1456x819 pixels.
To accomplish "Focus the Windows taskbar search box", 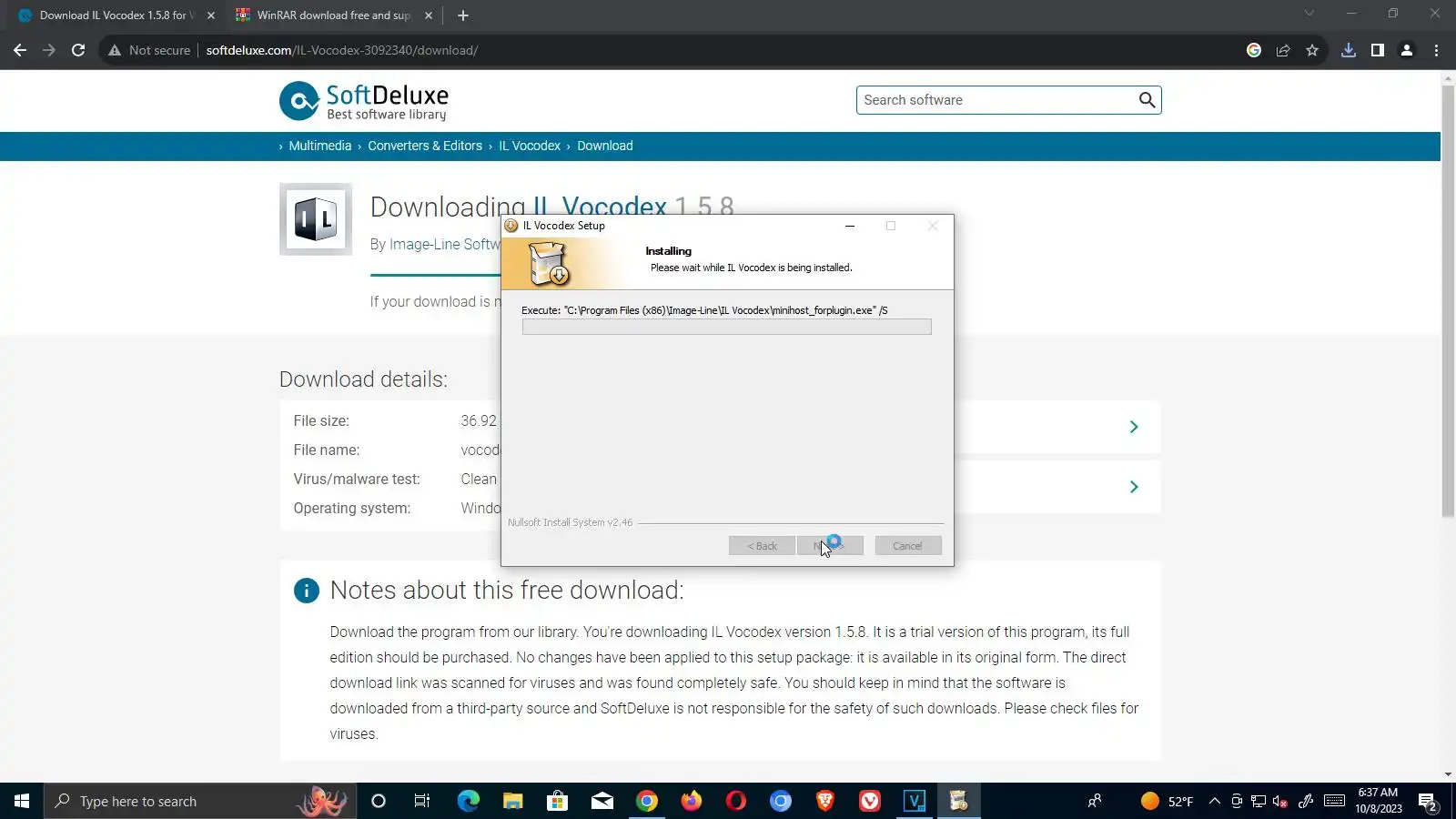I will tap(200, 801).
